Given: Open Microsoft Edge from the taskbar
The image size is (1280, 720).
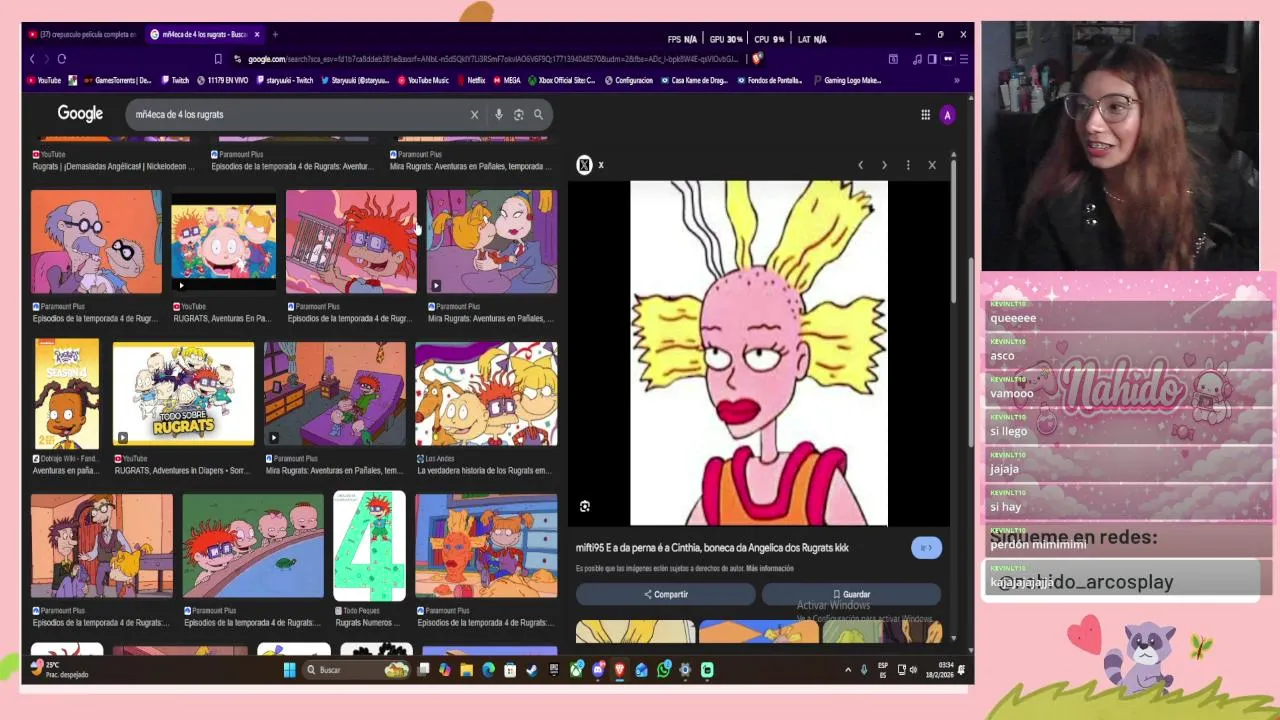Looking at the screenshot, I should pos(488,670).
